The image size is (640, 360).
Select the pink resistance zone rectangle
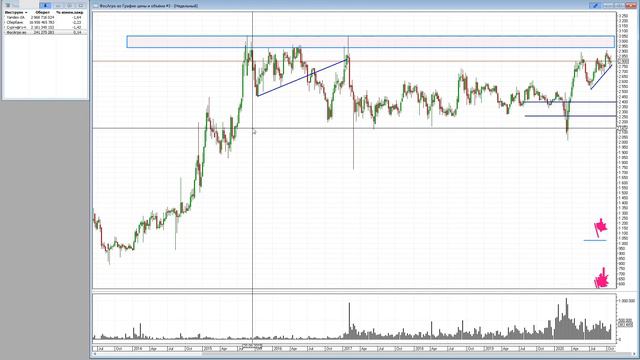click(371, 42)
